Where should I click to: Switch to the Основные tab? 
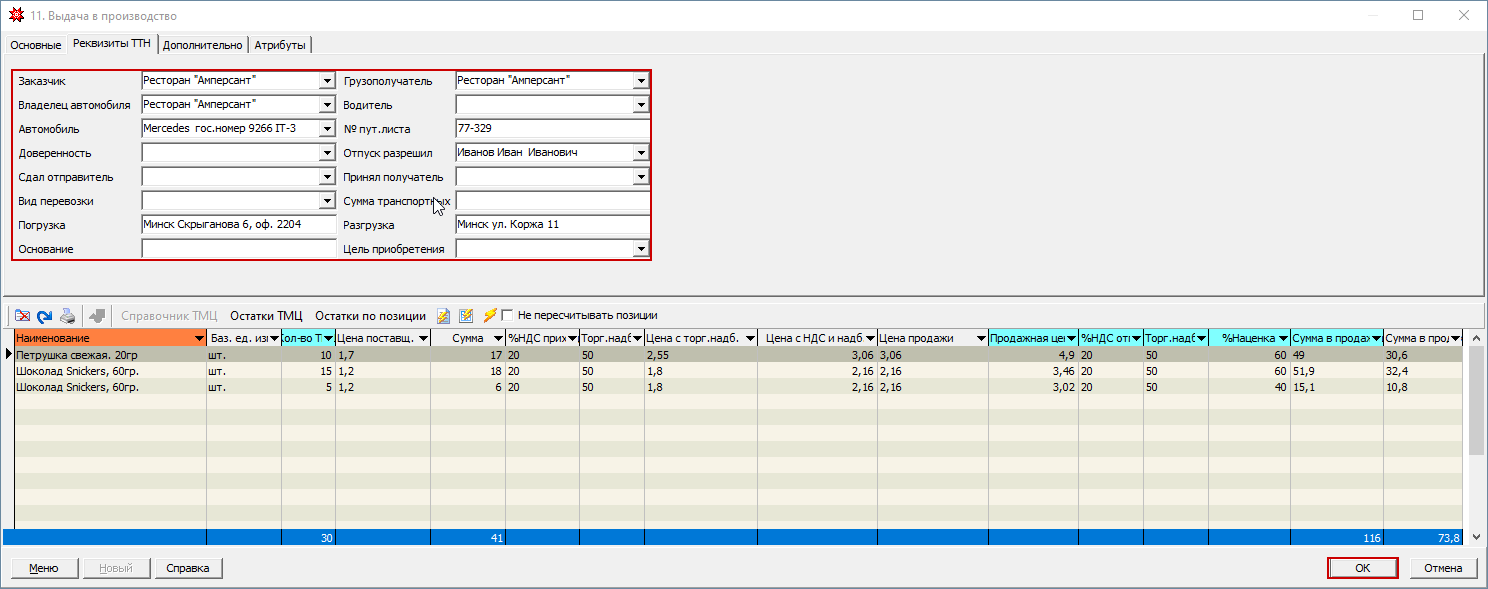[x=35, y=45]
